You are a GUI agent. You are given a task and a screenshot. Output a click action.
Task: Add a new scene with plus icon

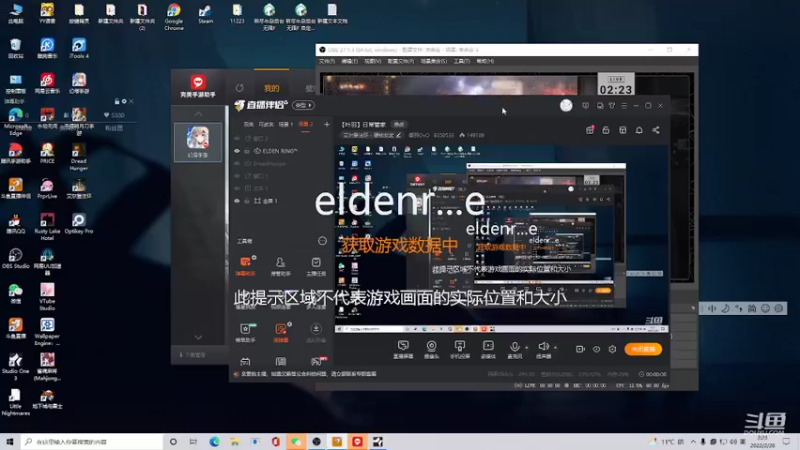tap(327, 124)
